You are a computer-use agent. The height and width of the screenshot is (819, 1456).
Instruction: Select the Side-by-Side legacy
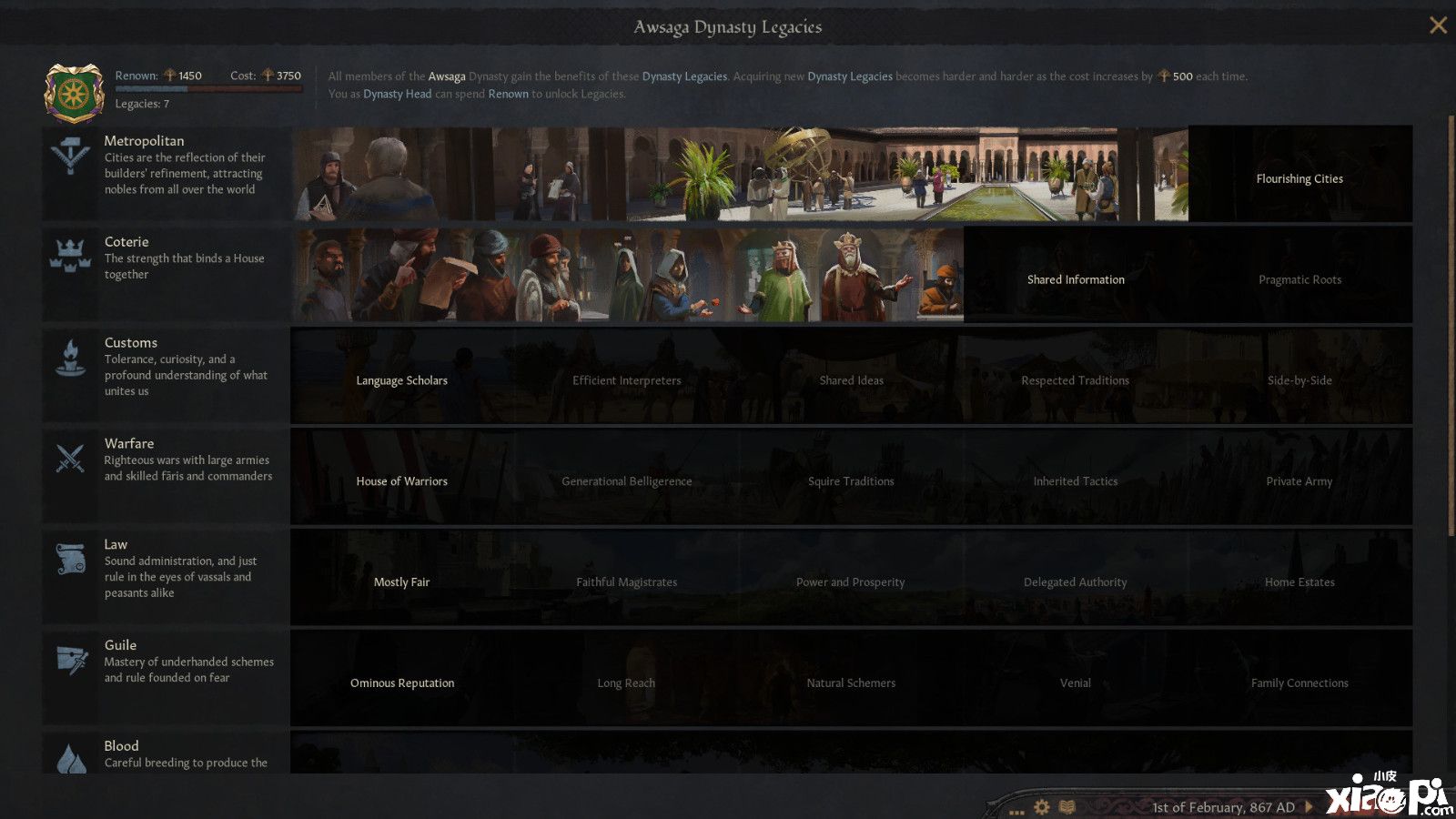coord(1300,376)
